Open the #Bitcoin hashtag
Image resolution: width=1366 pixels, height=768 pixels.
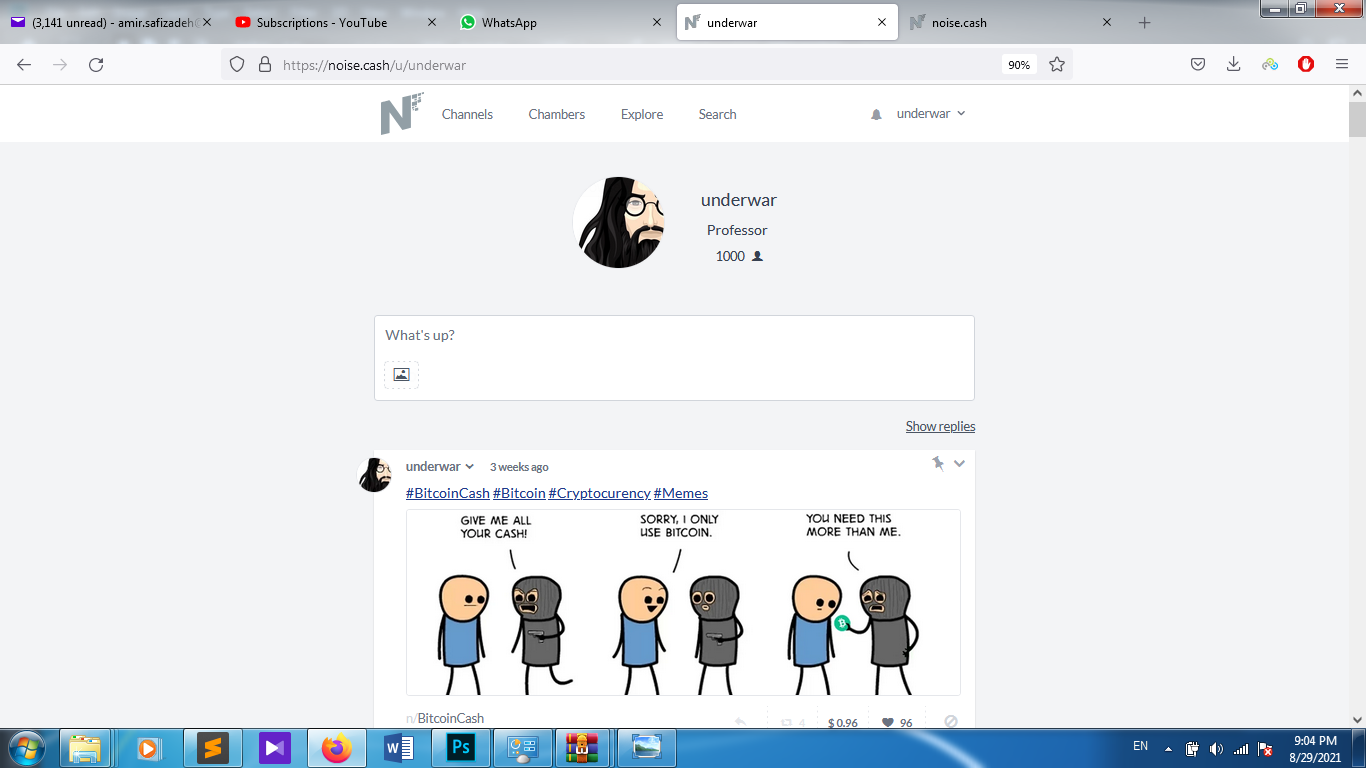pyautogui.click(x=519, y=493)
